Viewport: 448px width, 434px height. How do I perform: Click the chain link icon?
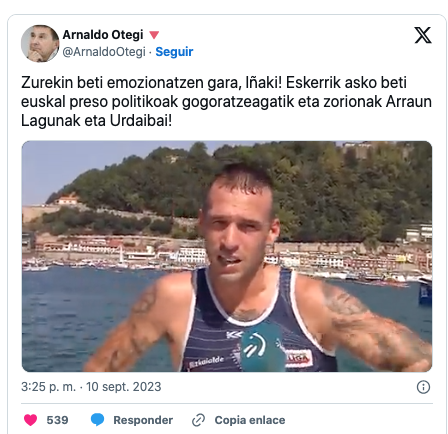198,420
